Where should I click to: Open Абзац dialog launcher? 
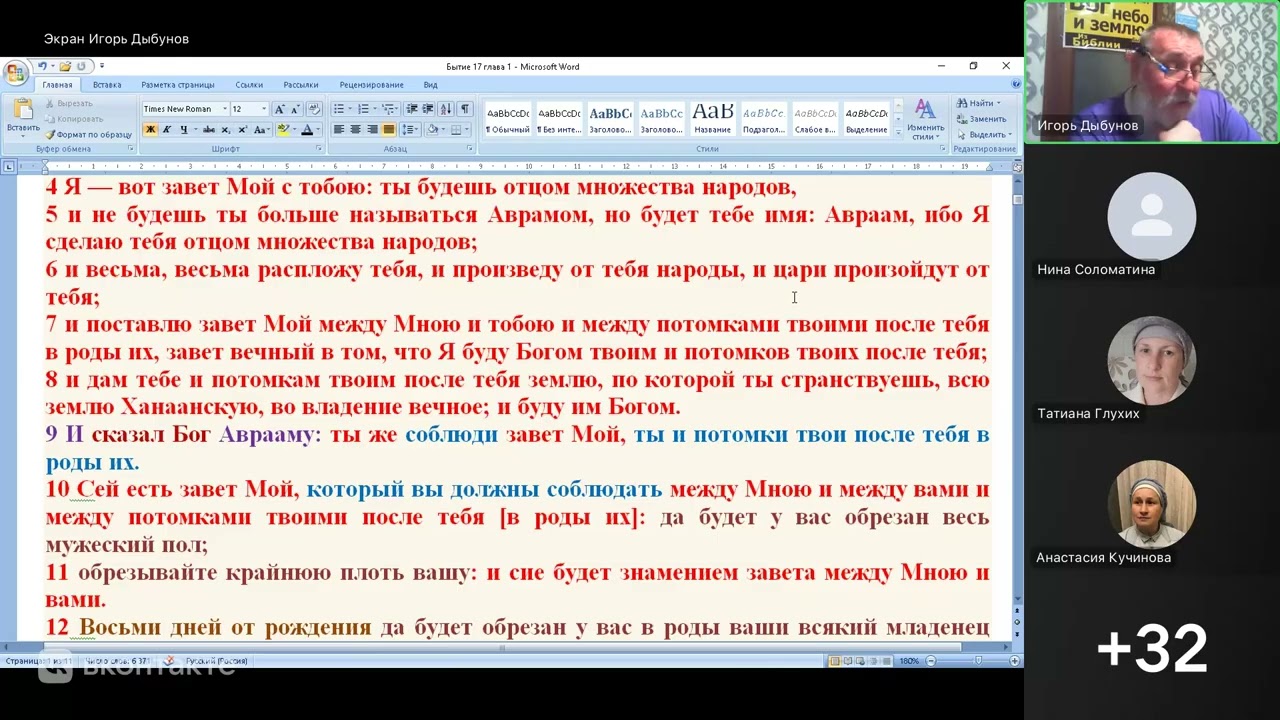tap(470, 149)
